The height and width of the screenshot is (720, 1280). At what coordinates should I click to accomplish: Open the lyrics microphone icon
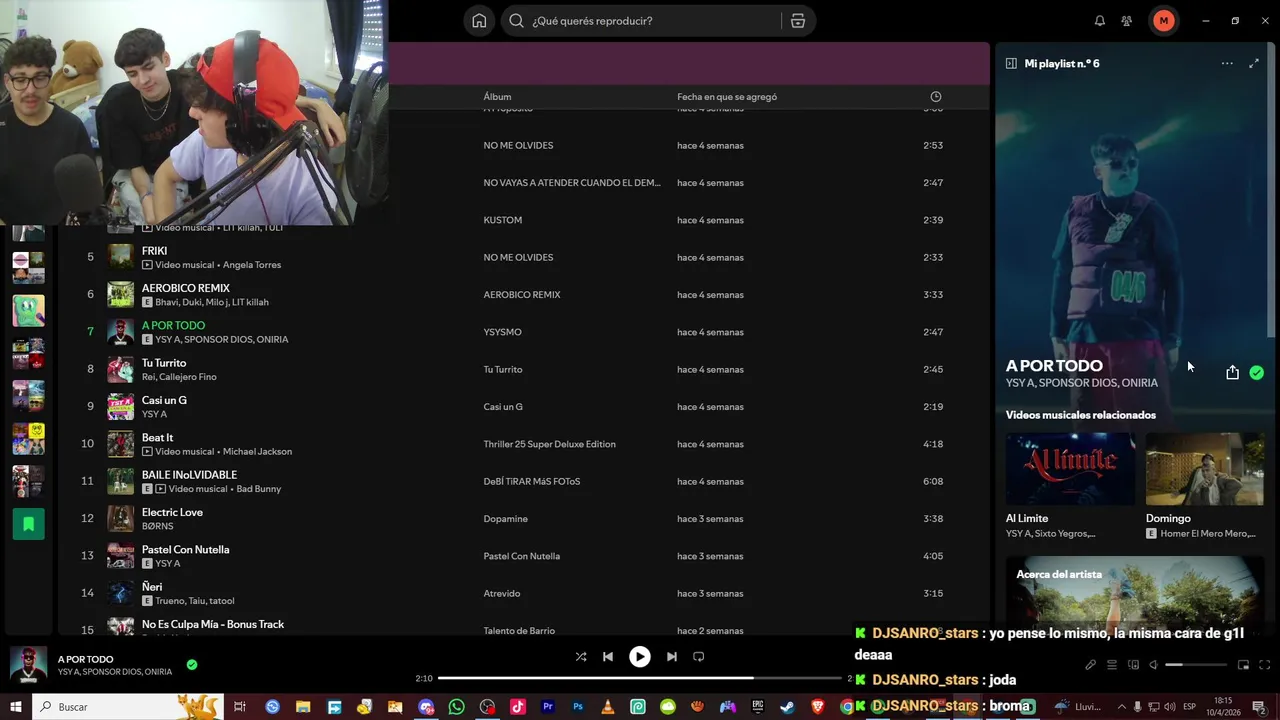1090,665
